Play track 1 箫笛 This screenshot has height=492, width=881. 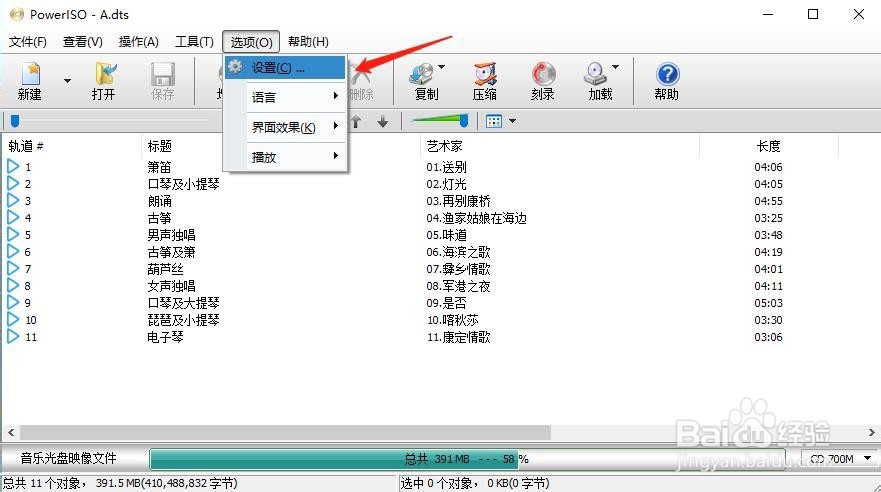coord(13,166)
